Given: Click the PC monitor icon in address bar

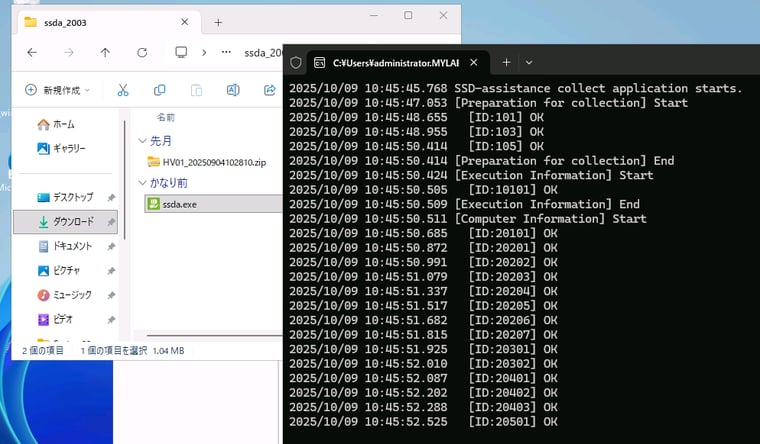Looking at the screenshot, I should click(181, 52).
